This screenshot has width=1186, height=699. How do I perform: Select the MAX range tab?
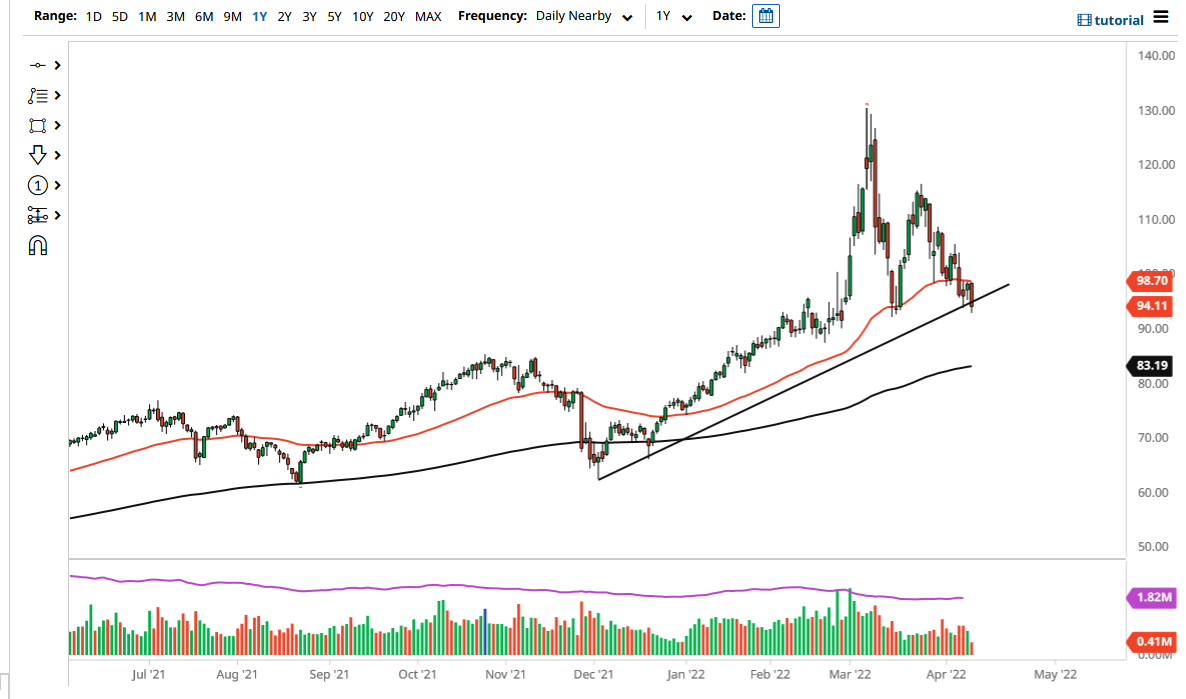tap(428, 16)
